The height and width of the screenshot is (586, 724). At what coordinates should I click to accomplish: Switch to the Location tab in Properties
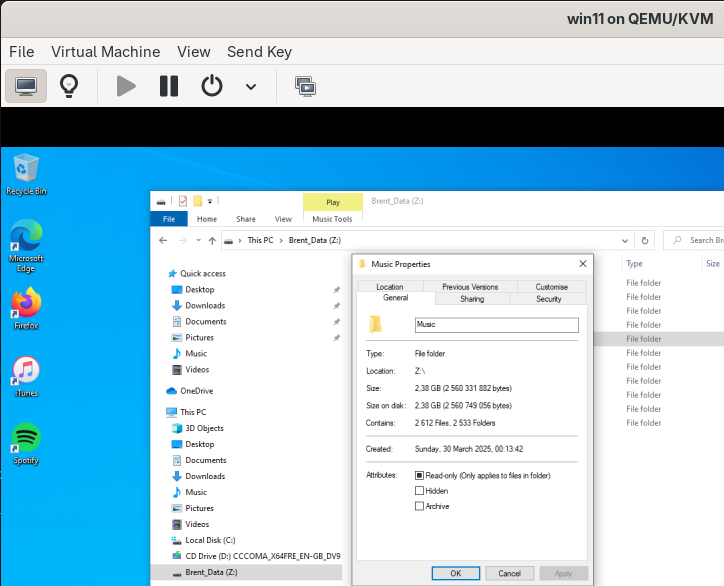(390, 286)
